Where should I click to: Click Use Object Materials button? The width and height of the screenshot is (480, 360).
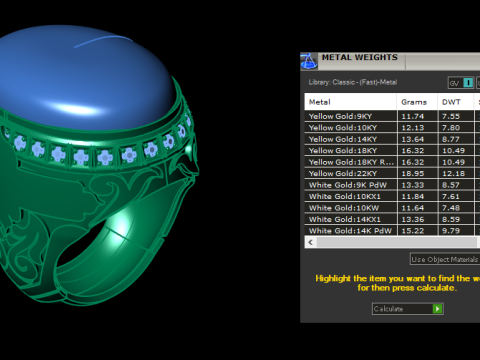(x=445, y=259)
